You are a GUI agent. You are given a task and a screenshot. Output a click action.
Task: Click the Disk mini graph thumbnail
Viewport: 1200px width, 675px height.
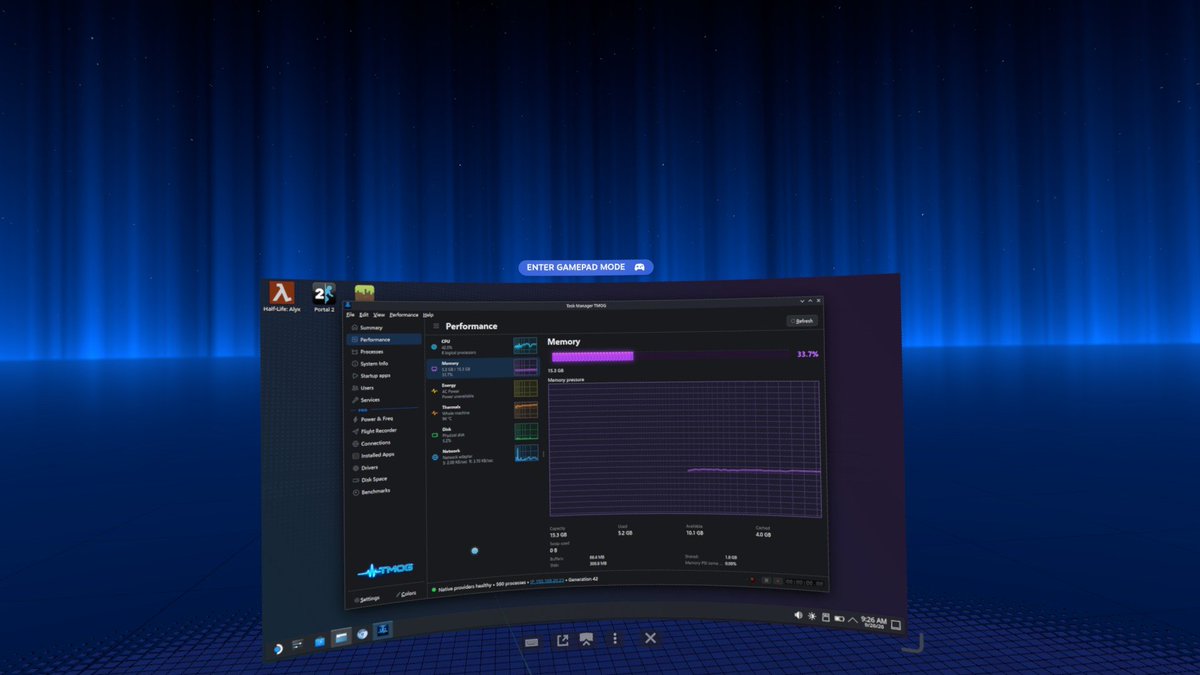(526, 432)
